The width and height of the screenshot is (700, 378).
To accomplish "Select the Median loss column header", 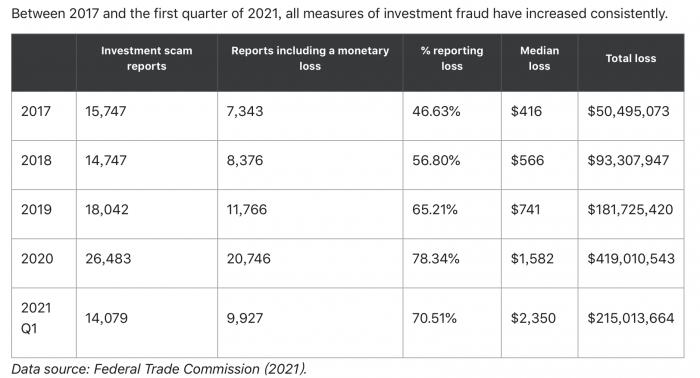I will pos(539,58).
